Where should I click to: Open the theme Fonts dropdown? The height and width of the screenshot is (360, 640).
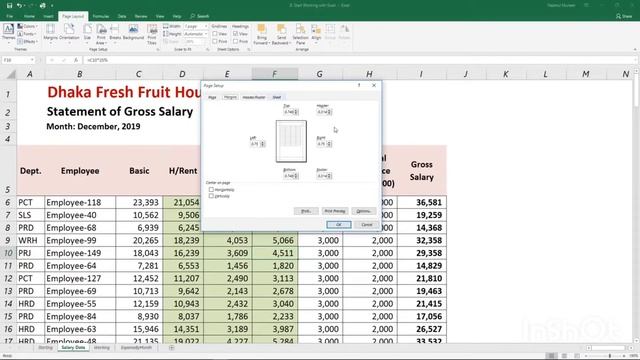point(27,34)
